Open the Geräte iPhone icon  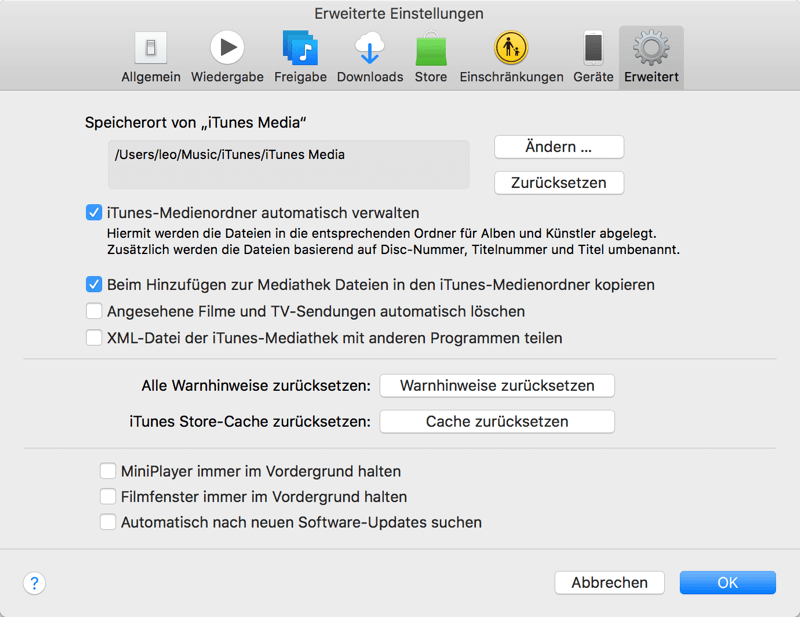coord(593,48)
